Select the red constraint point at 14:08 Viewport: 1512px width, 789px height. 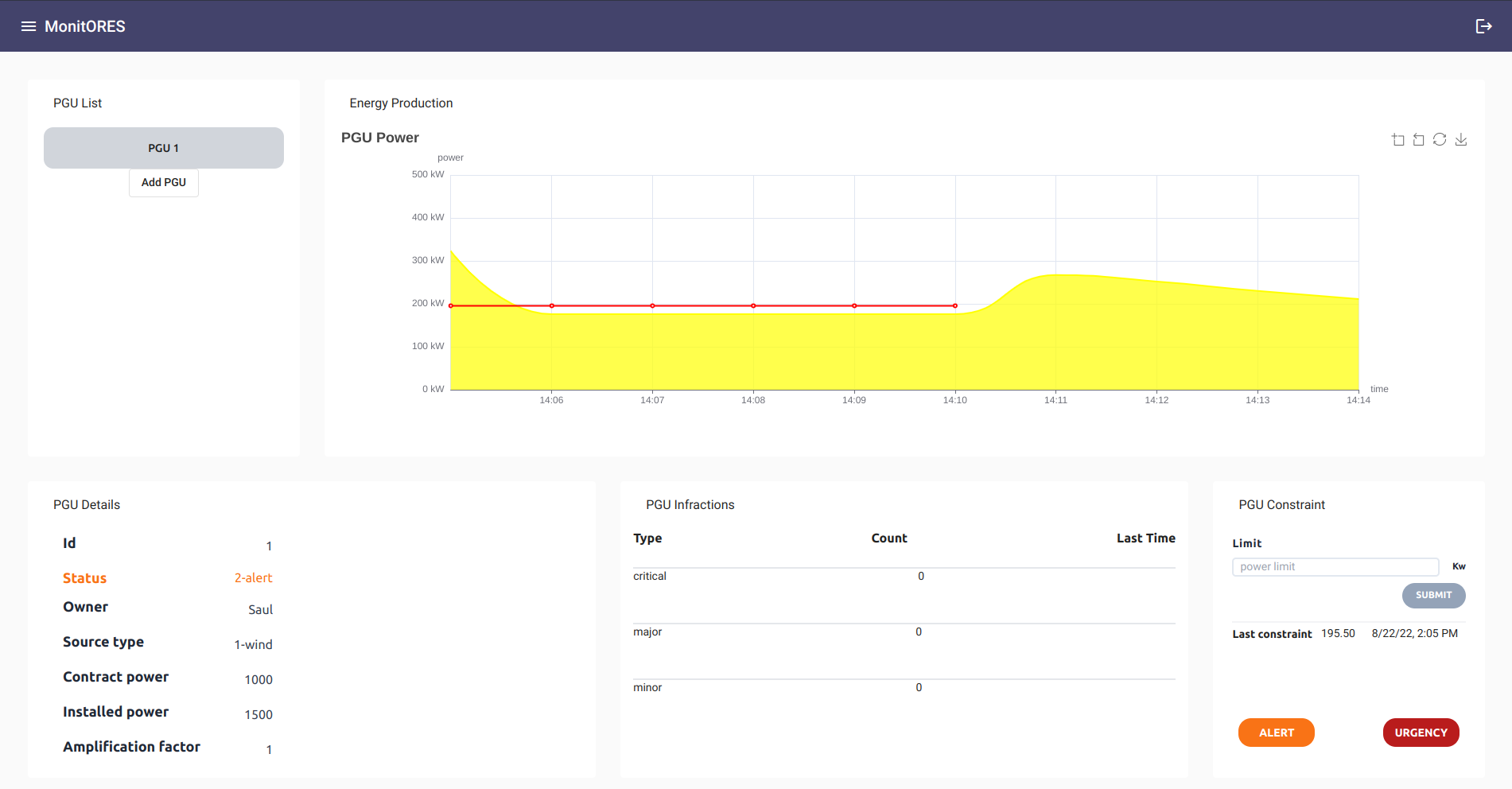pyautogui.click(x=753, y=305)
